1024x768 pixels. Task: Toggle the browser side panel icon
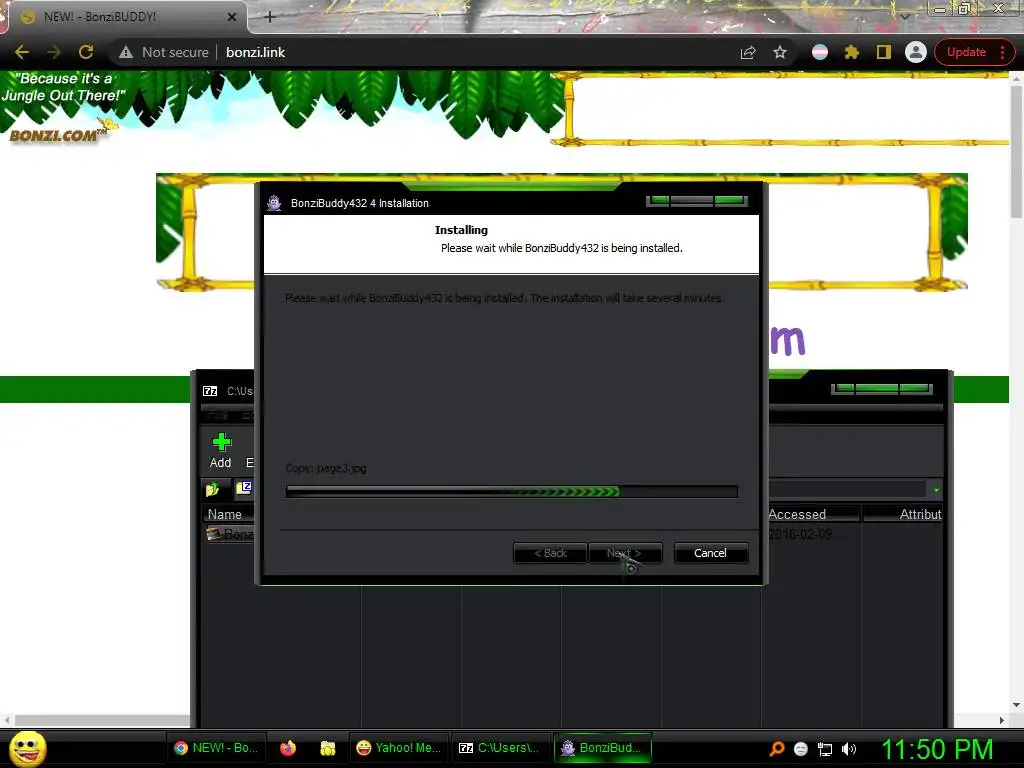[x=884, y=52]
